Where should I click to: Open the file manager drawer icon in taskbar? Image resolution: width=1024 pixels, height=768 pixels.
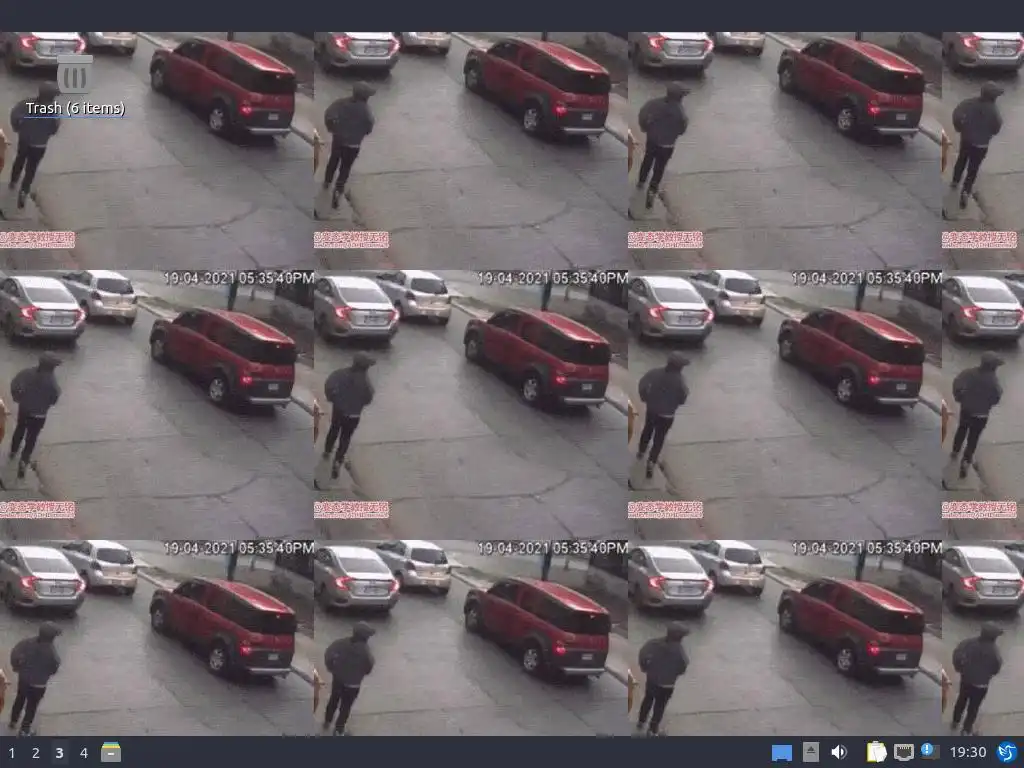coord(111,752)
